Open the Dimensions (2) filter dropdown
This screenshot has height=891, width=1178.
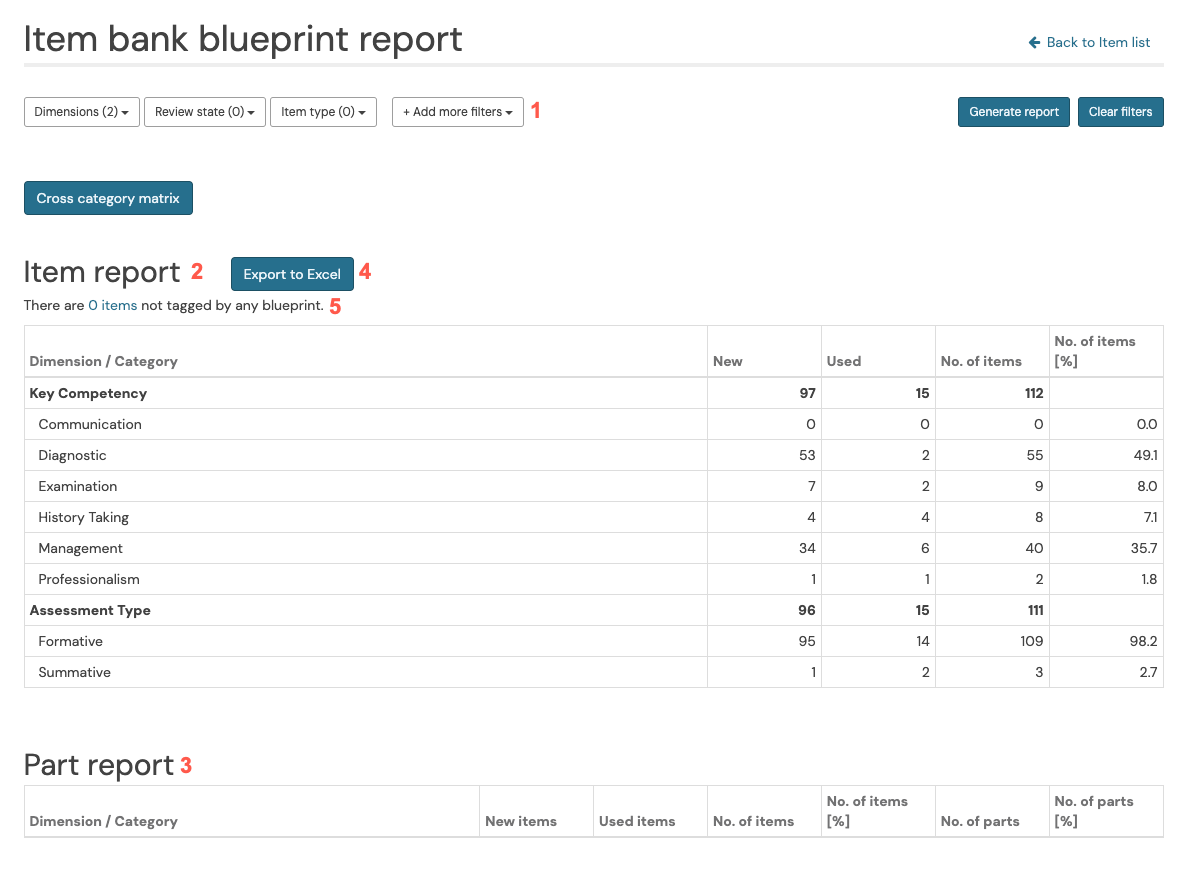click(x=80, y=112)
